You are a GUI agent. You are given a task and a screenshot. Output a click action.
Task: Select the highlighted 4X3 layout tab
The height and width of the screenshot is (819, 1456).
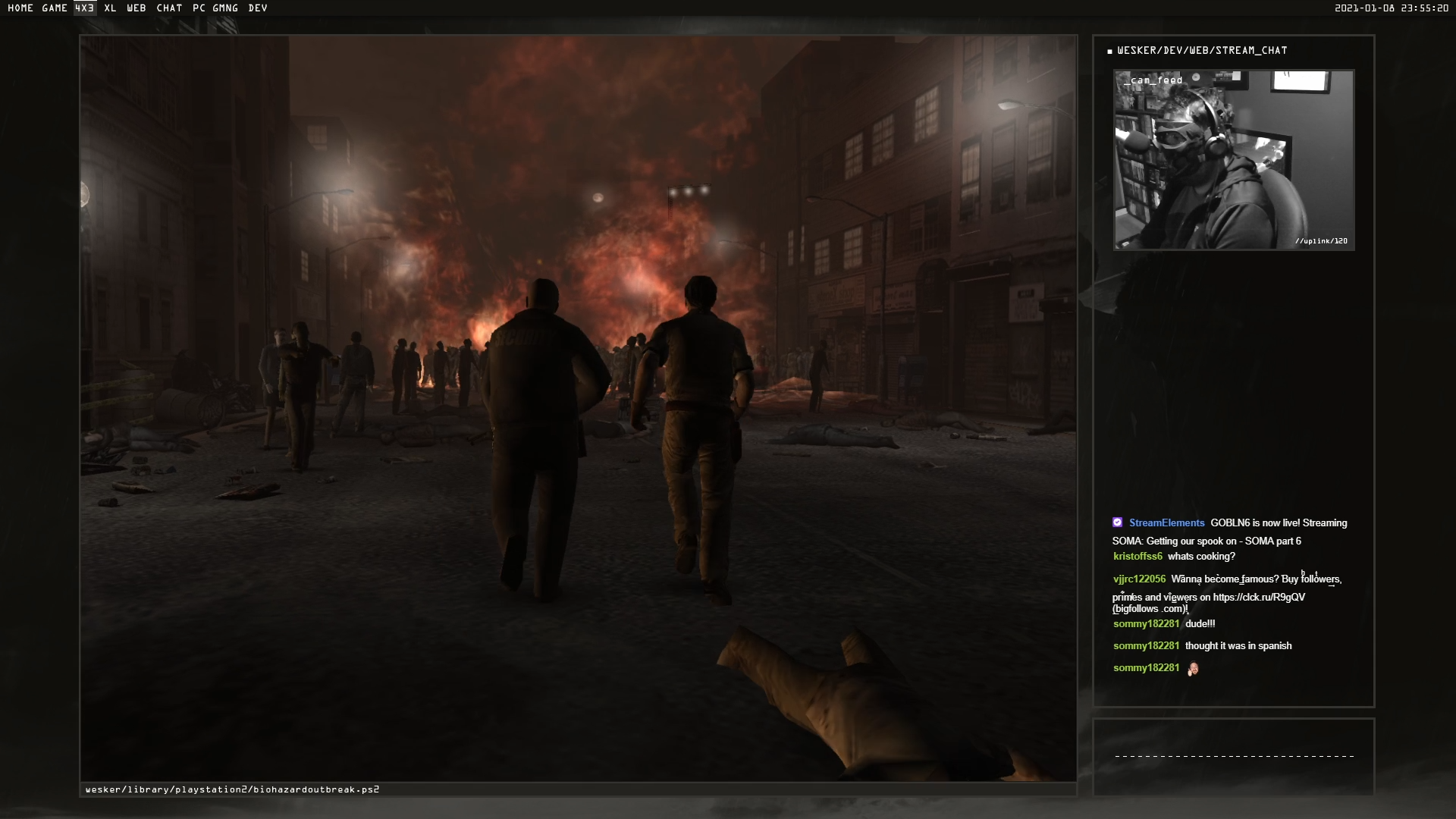pos(85,8)
